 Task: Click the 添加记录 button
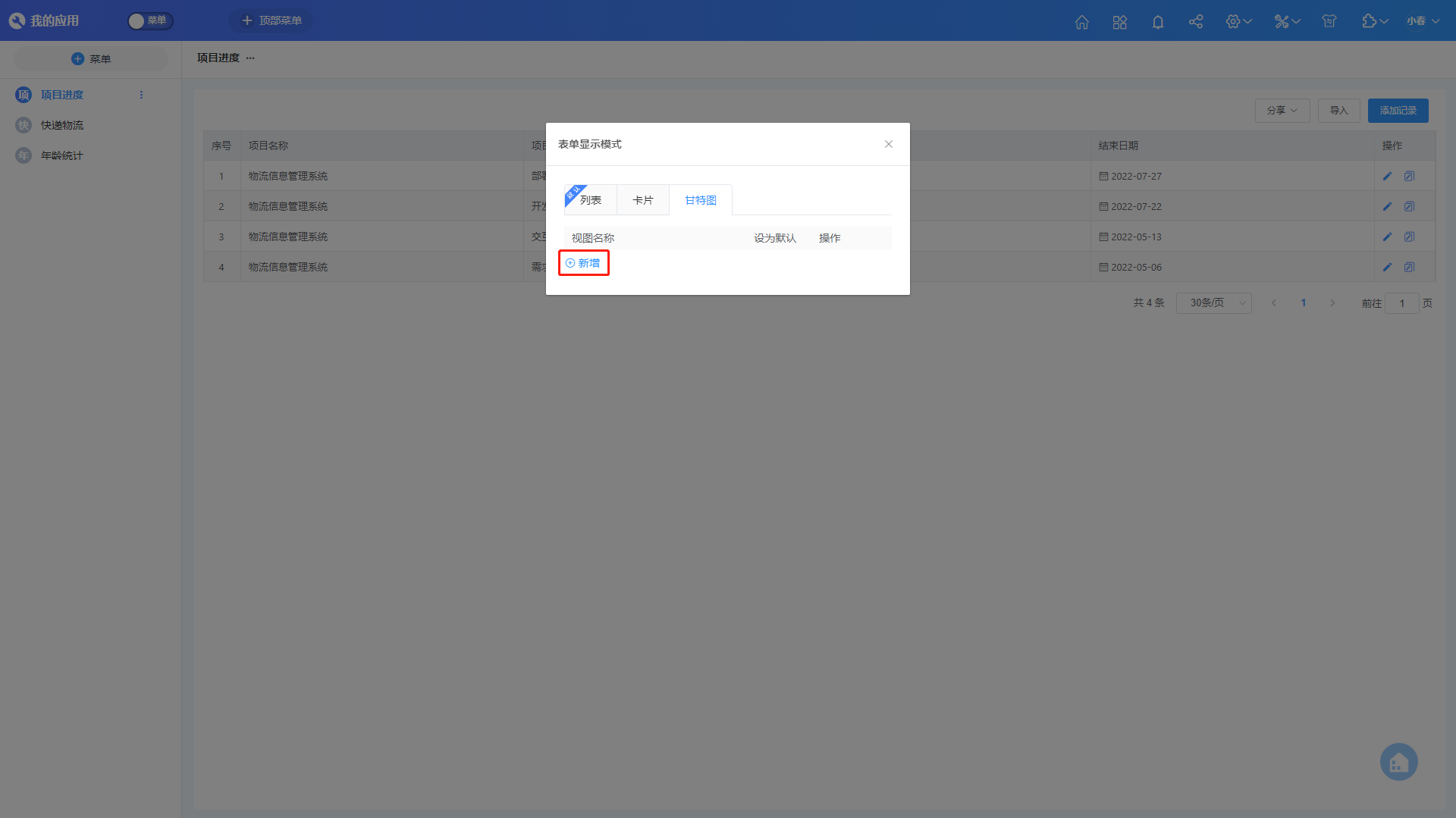1398,111
